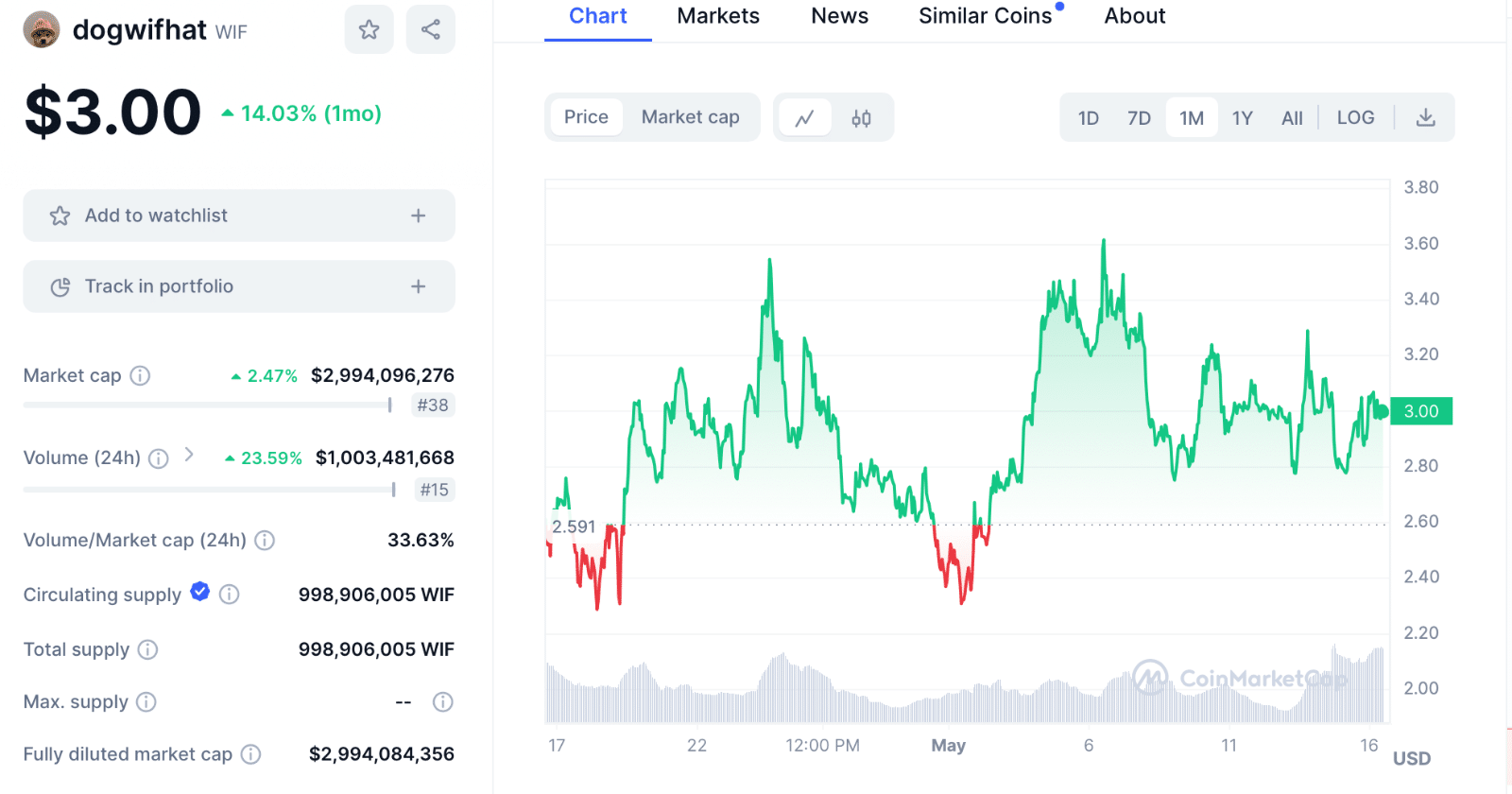The image size is (1512, 794).
Task: Select Price chart mode
Action: (586, 117)
